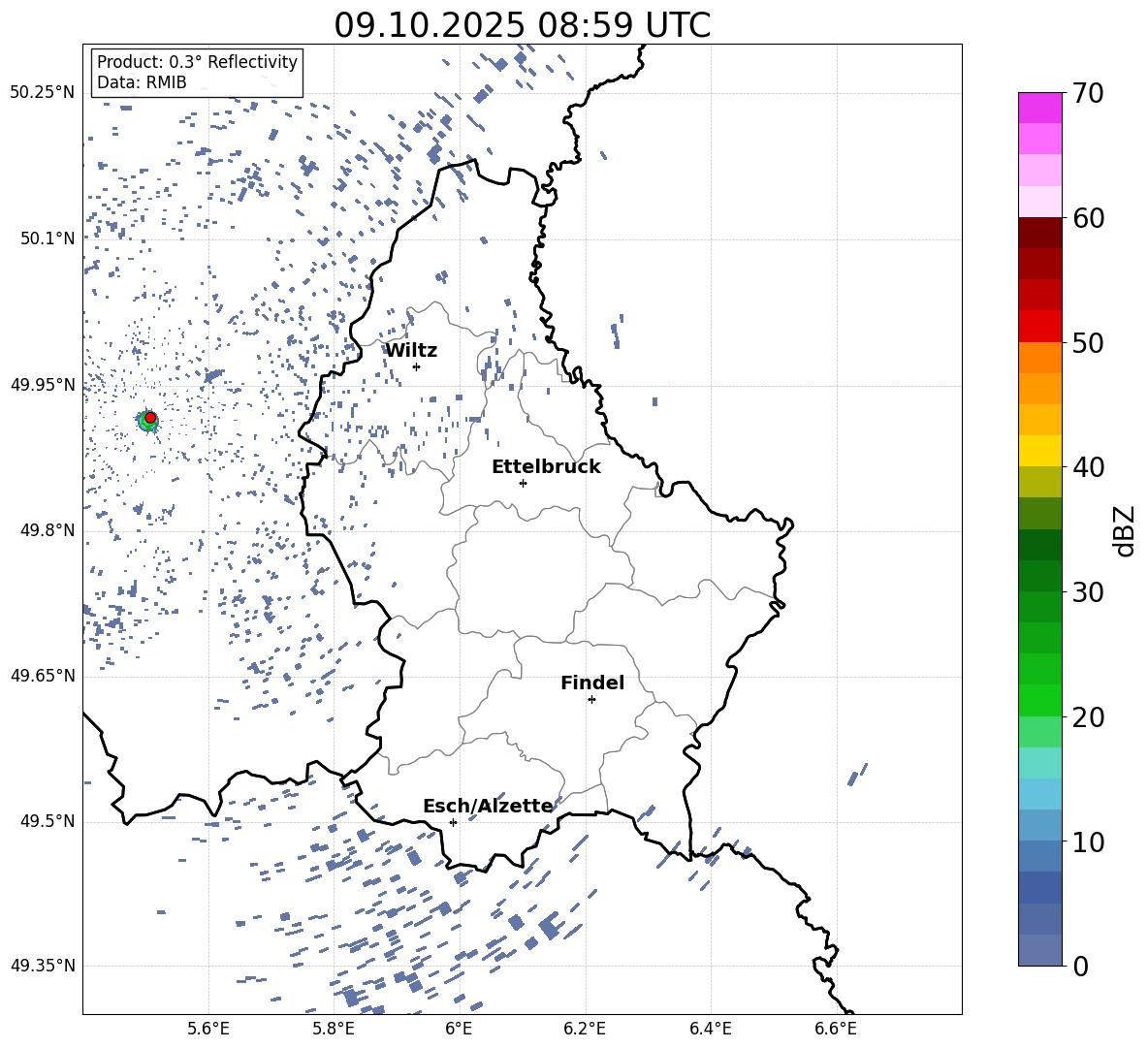
Task: Click the Wiltz city label
Action: point(411,351)
